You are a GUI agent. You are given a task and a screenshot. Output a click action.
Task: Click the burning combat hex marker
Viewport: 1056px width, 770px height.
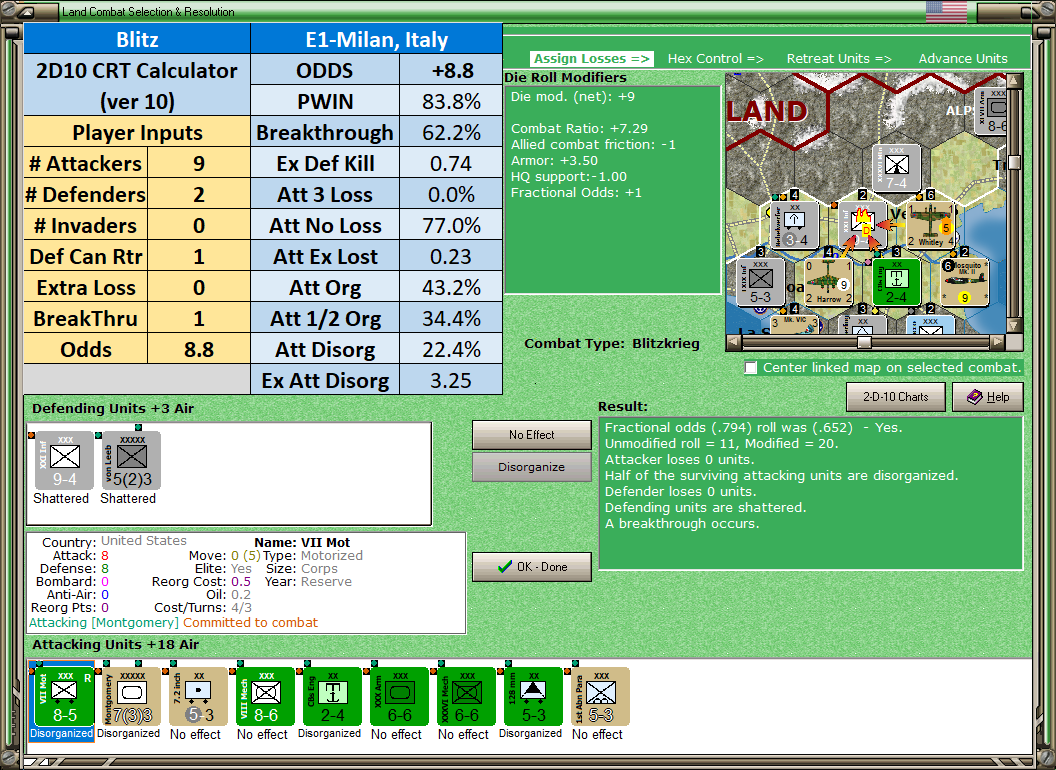[863, 224]
